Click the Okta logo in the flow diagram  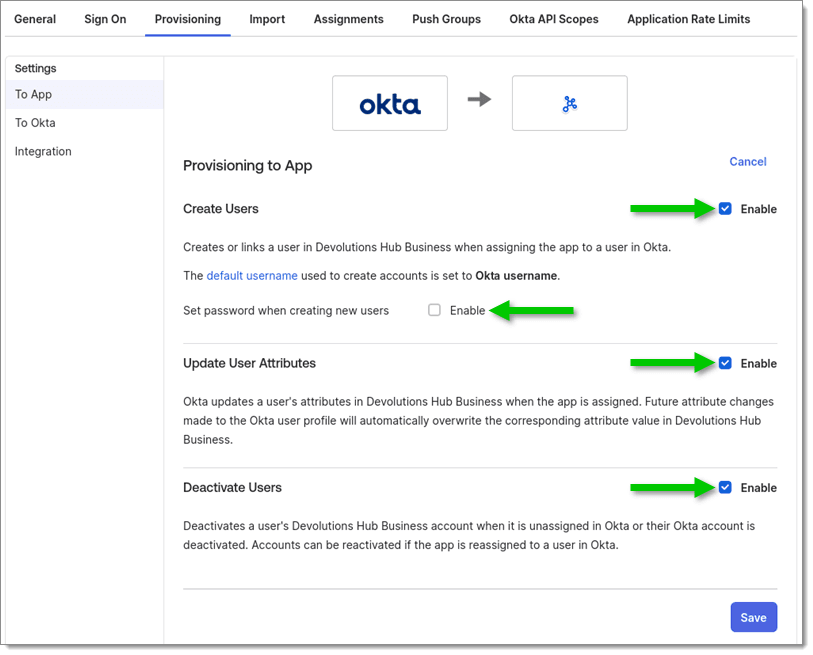pos(390,102)
